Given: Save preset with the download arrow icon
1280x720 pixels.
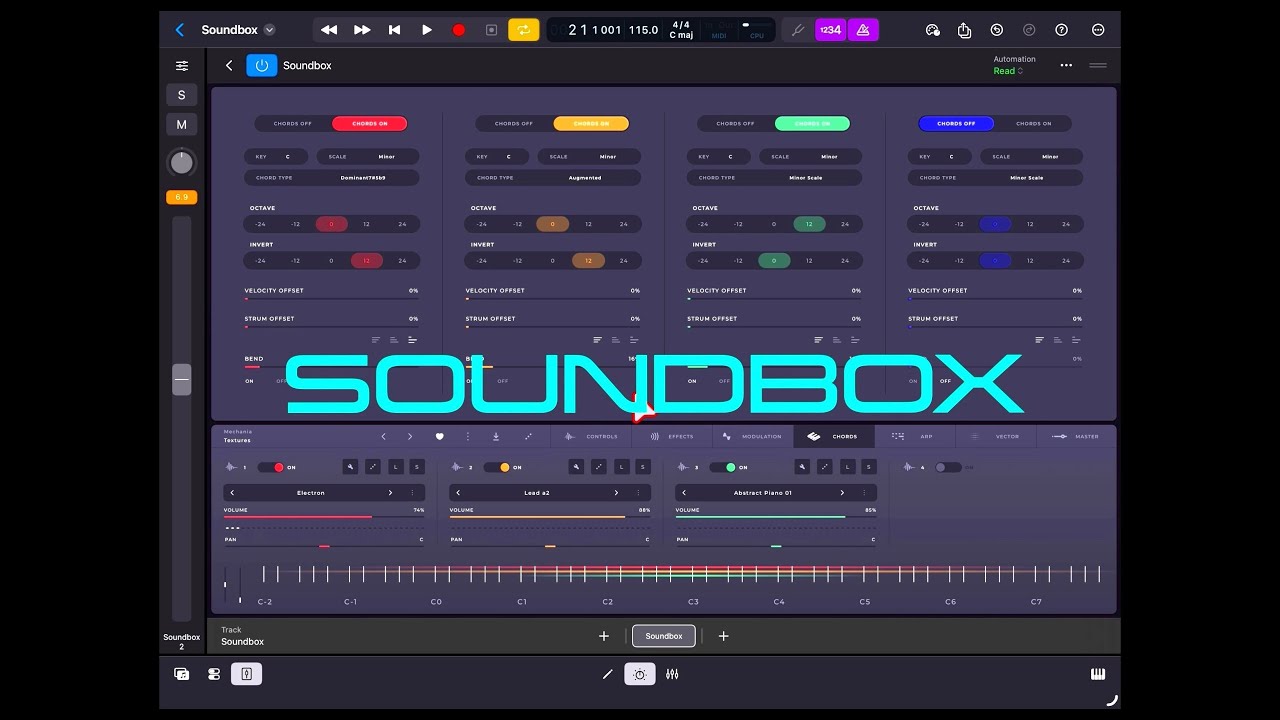Looking at the screenshot, I should 496,437.
